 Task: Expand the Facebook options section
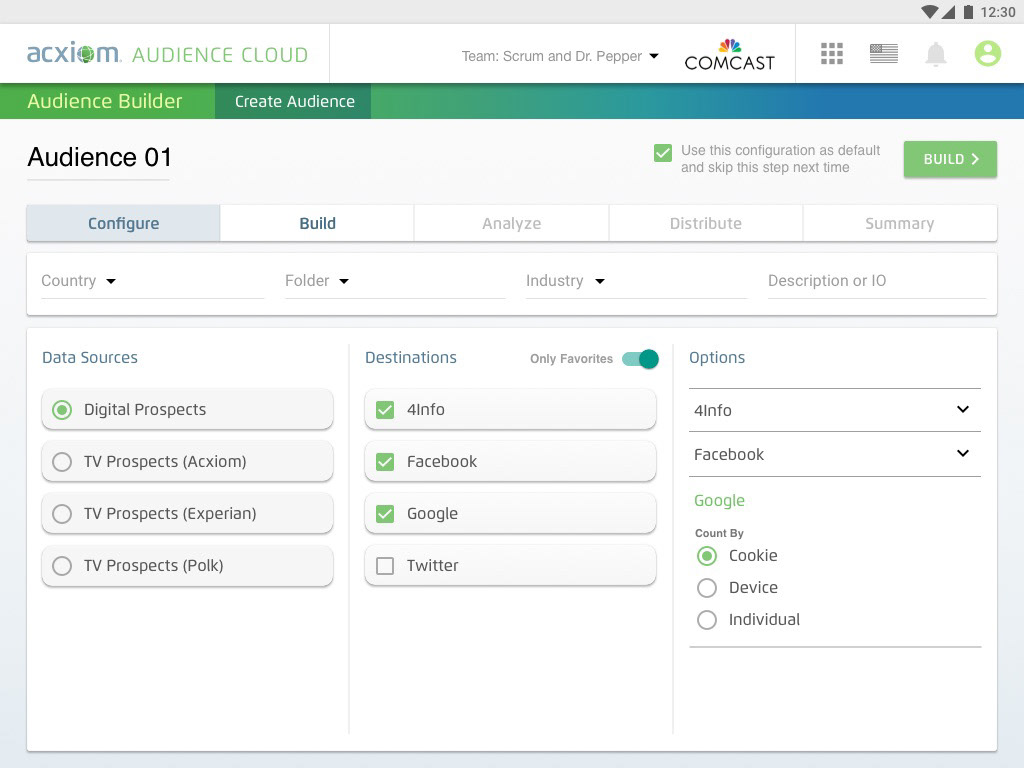962,454
